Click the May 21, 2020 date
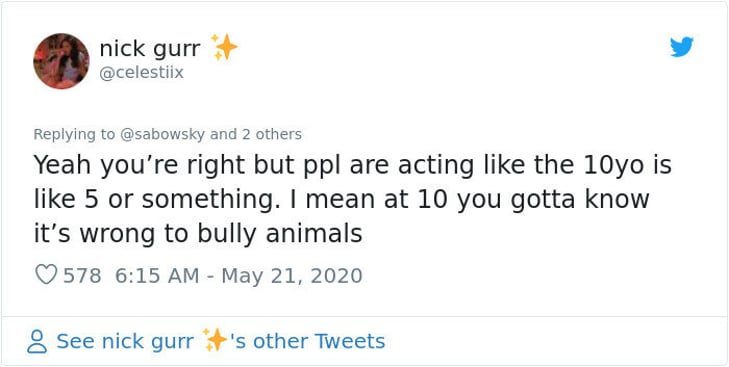 click(292, 275)
